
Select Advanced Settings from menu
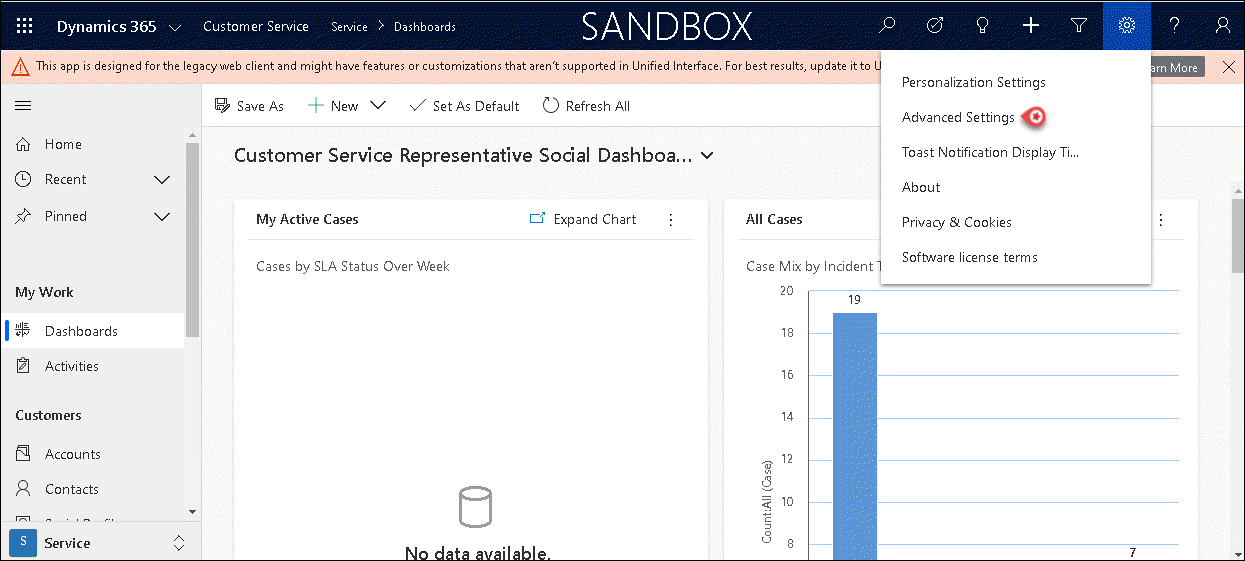(x=958, y=117)
